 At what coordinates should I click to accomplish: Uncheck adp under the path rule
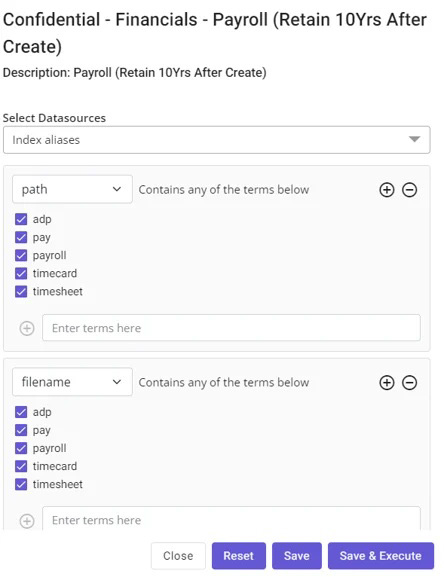[x=21, y=219]
